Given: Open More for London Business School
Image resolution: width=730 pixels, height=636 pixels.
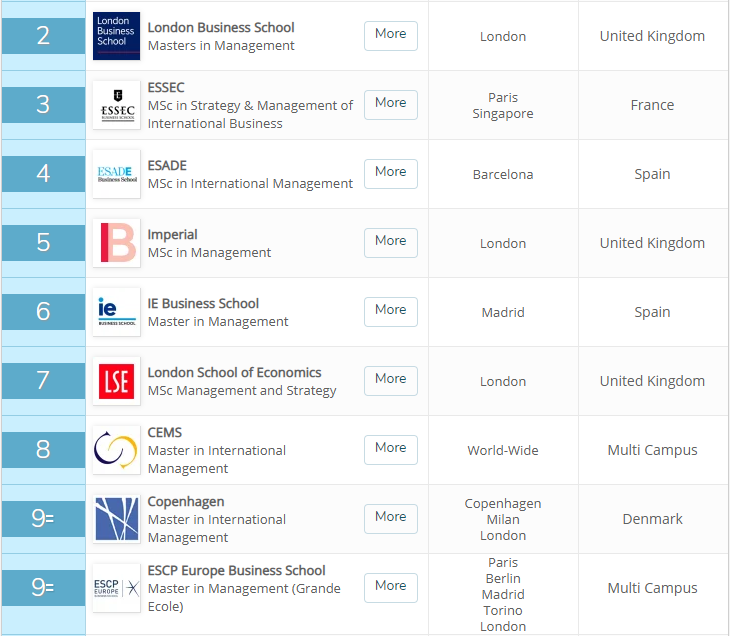Looking at the screenshot, I should click(x=391, y=36).
